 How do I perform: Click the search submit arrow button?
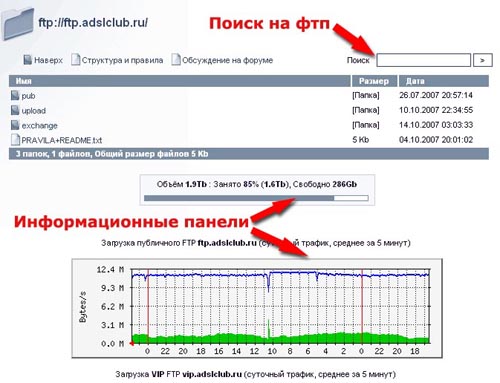coord(482,60)
